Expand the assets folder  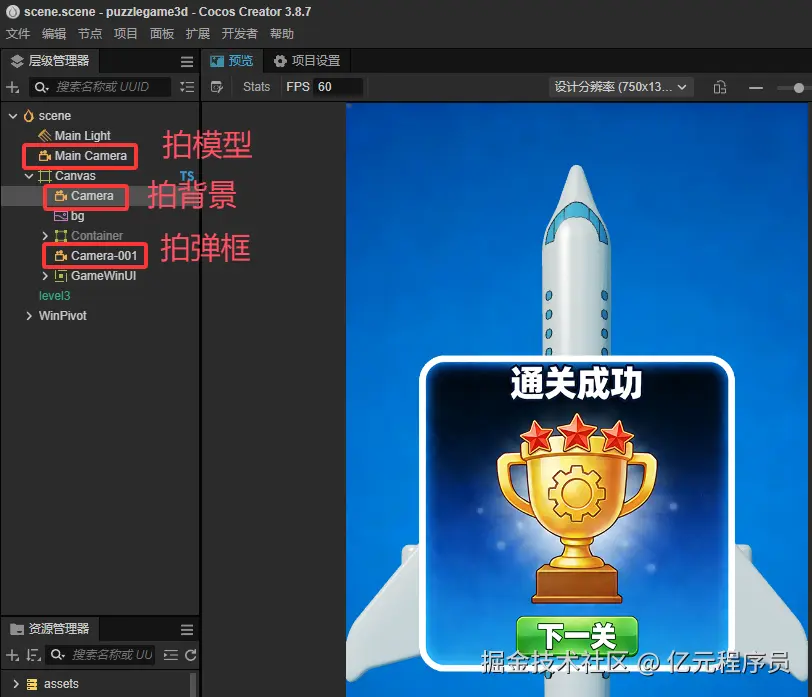pos(16,684)
